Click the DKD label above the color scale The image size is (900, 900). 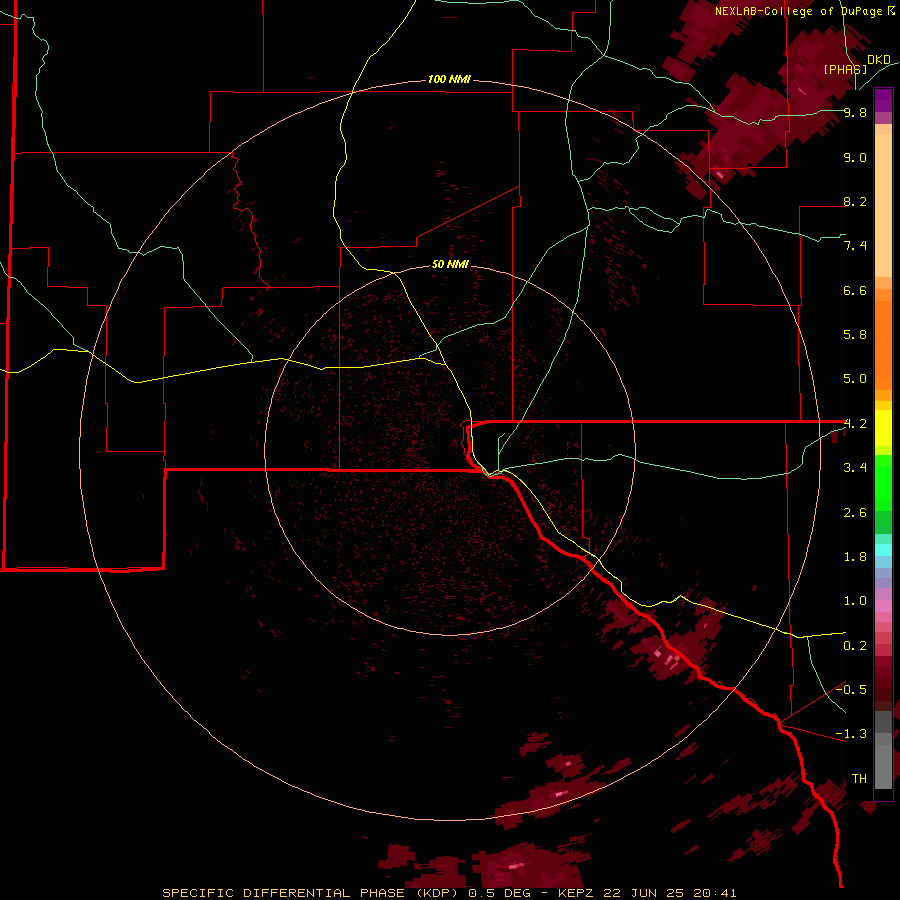coord(879,60)
